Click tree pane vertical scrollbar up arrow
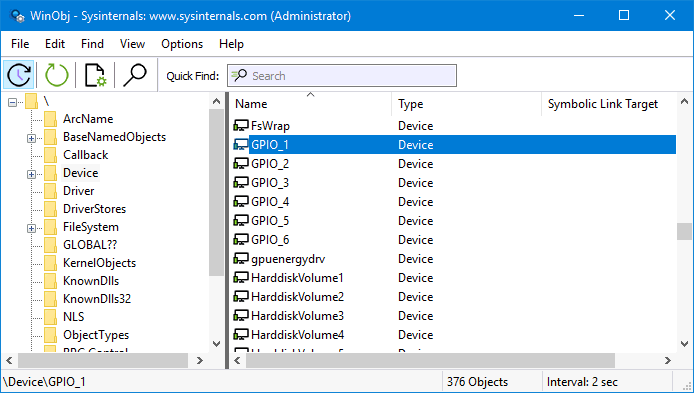This screenshot has height=393, width=694. click(x=216, y=101)
